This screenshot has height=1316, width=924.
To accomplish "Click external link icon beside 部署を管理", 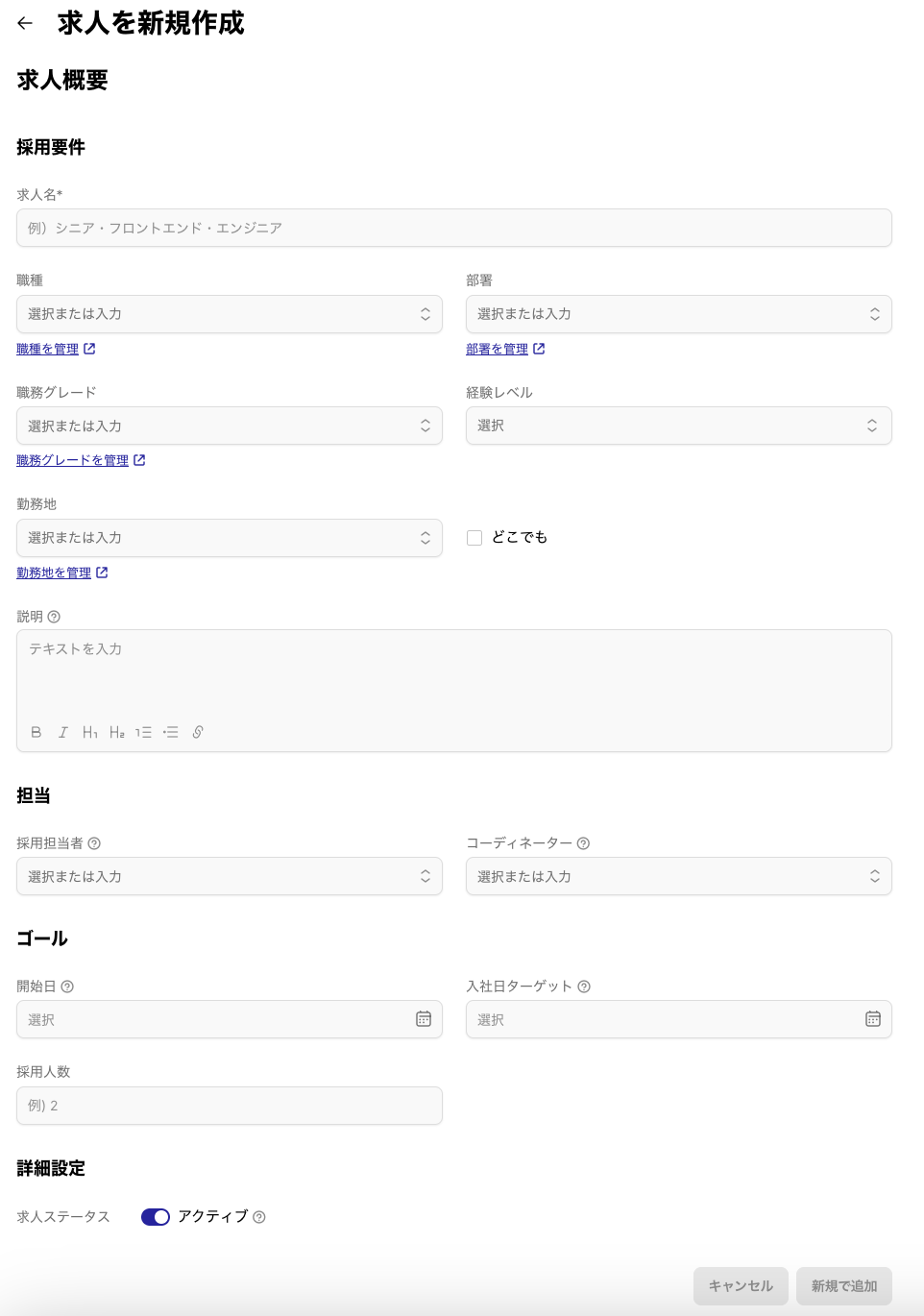I will point(539,349).
